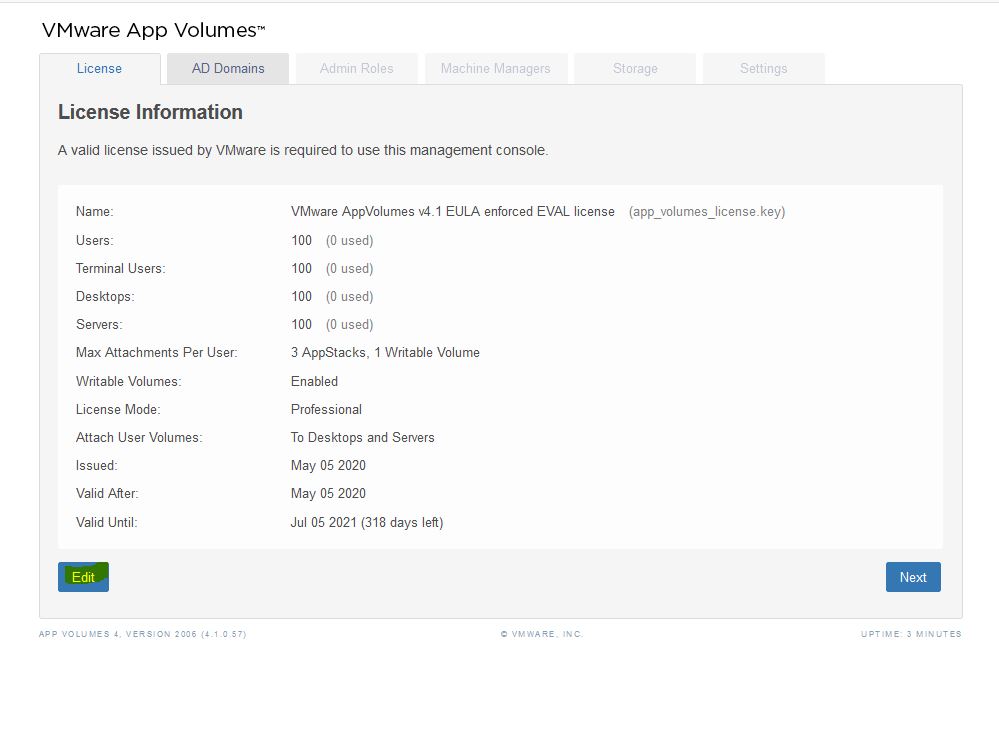The image size is (999, 750).
Task: Click the 'Servers:' label
Action: tap(99, 324)
